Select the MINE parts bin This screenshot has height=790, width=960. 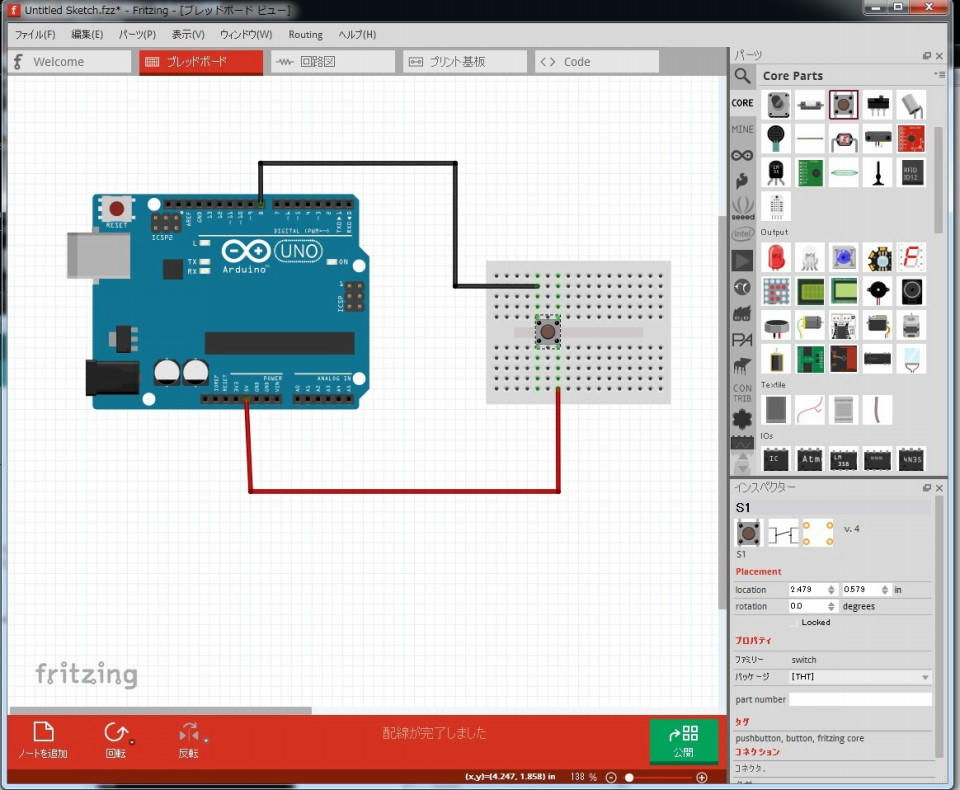click(x=742, y=129)
